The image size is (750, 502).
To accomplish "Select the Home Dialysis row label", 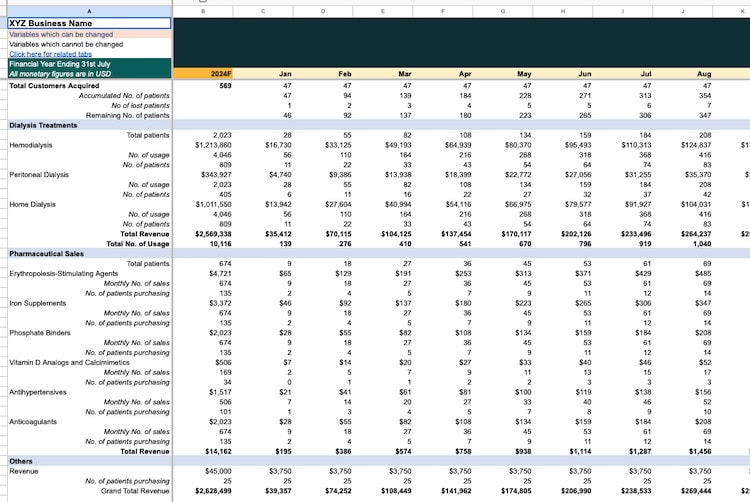I will [33, 204].
